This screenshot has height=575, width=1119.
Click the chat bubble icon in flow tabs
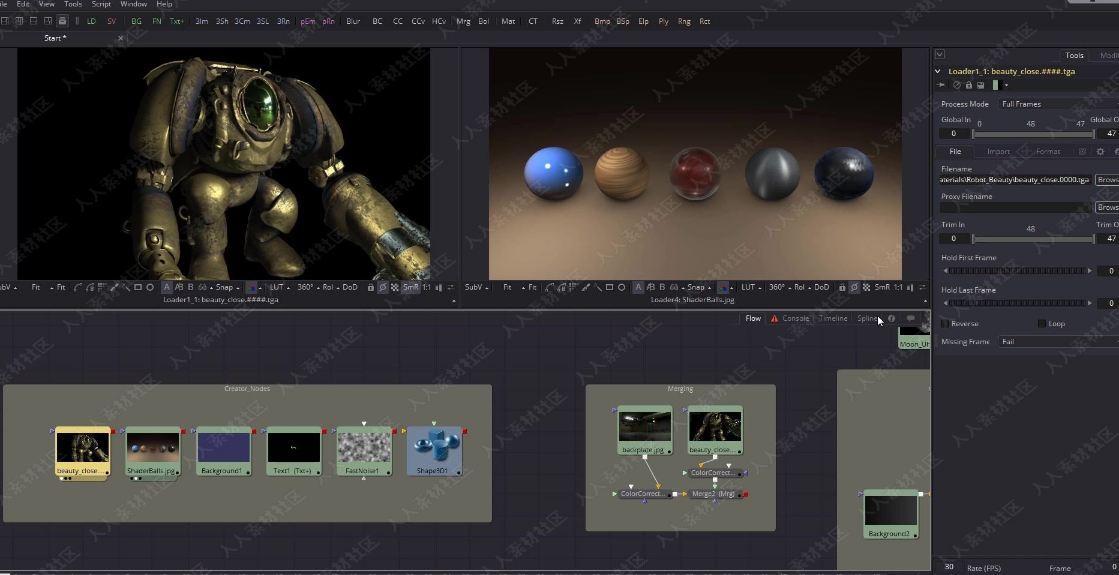click(x=911, y=319)
